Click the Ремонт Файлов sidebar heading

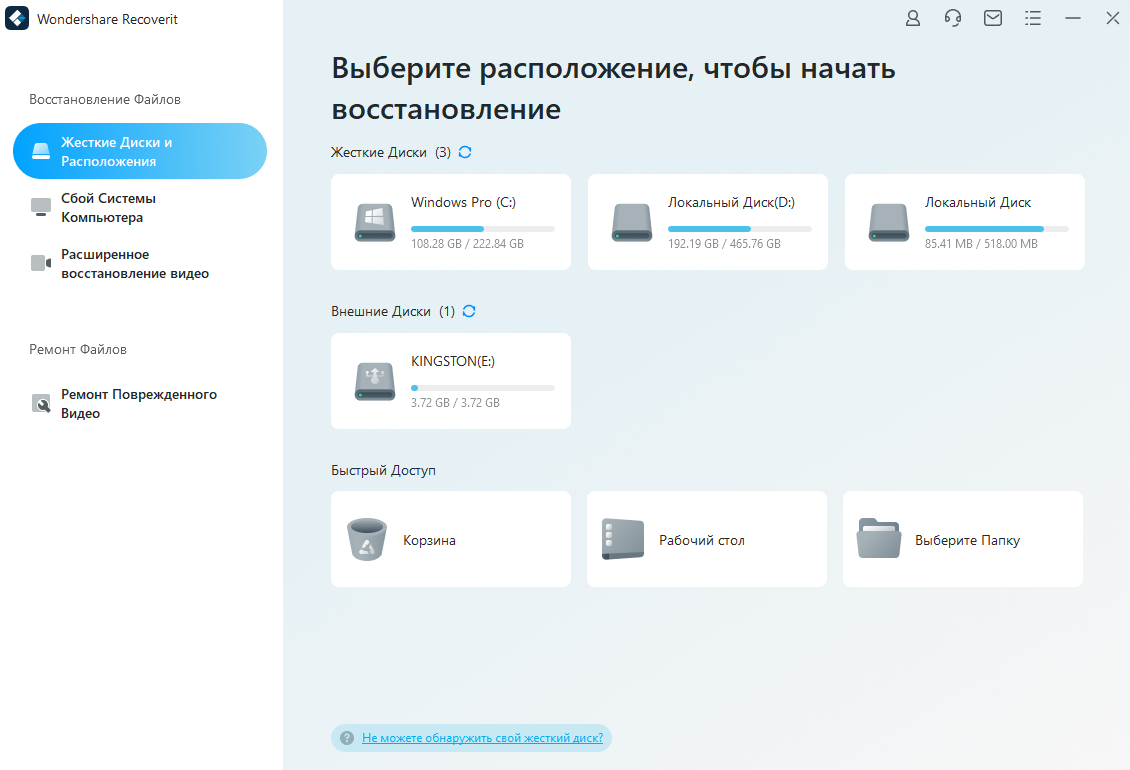coord(78,350)
